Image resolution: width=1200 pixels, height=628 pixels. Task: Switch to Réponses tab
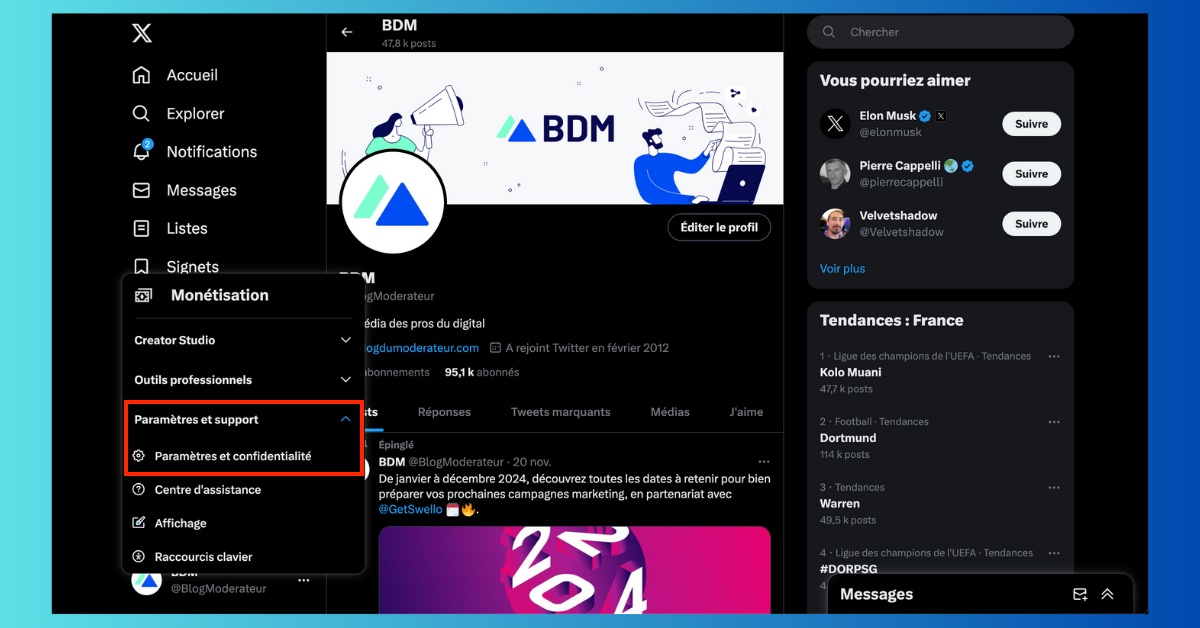444,412
